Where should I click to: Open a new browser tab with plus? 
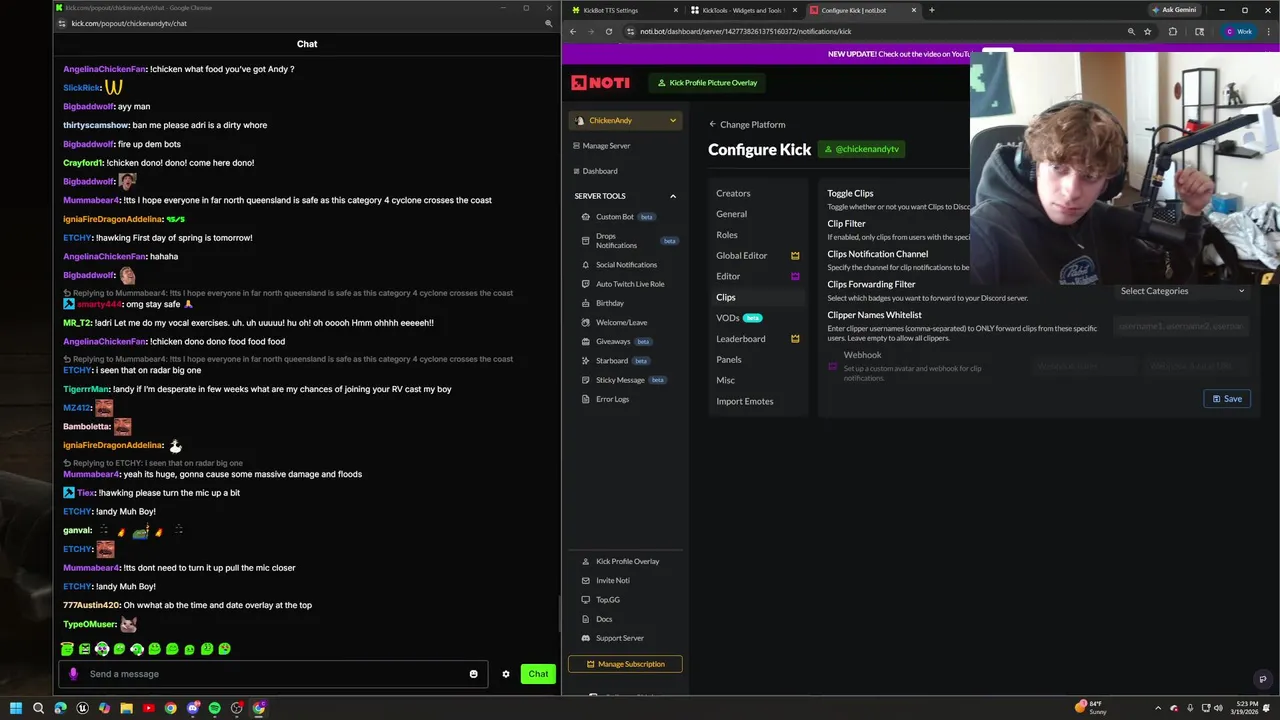click(931, 10)
